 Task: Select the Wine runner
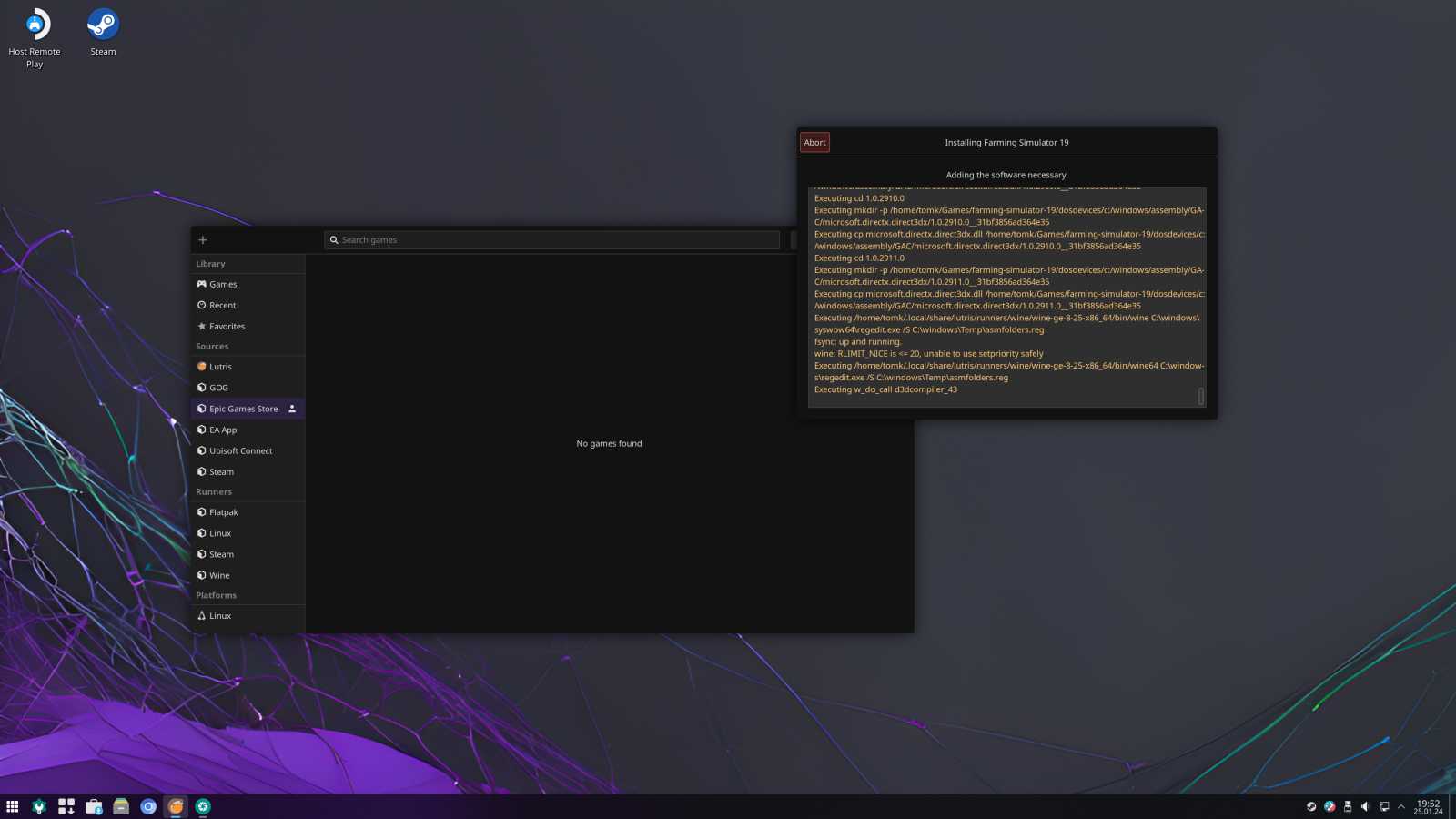[x=248, y=575]
